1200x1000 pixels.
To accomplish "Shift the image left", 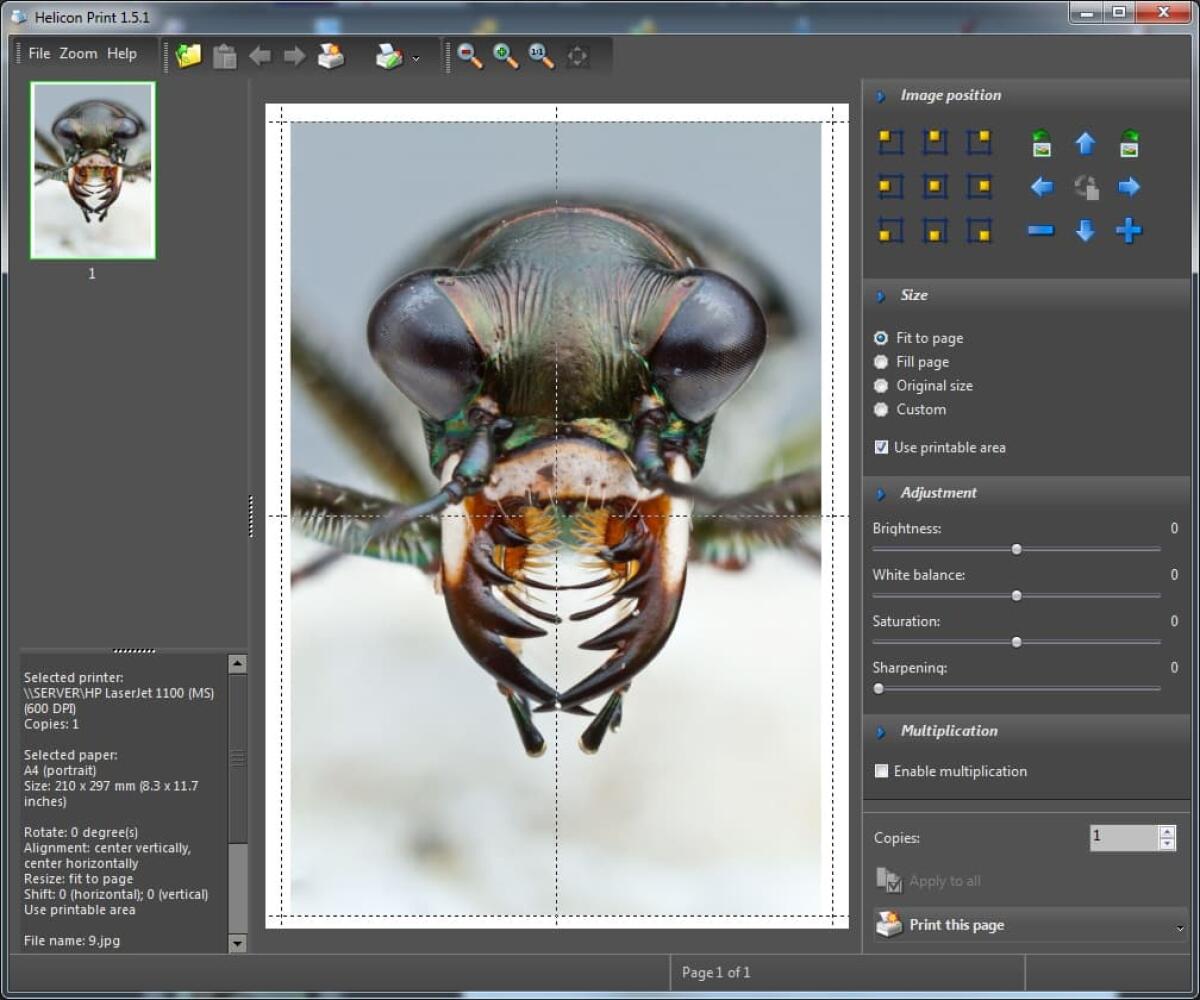I will (x=1040, y=187).
